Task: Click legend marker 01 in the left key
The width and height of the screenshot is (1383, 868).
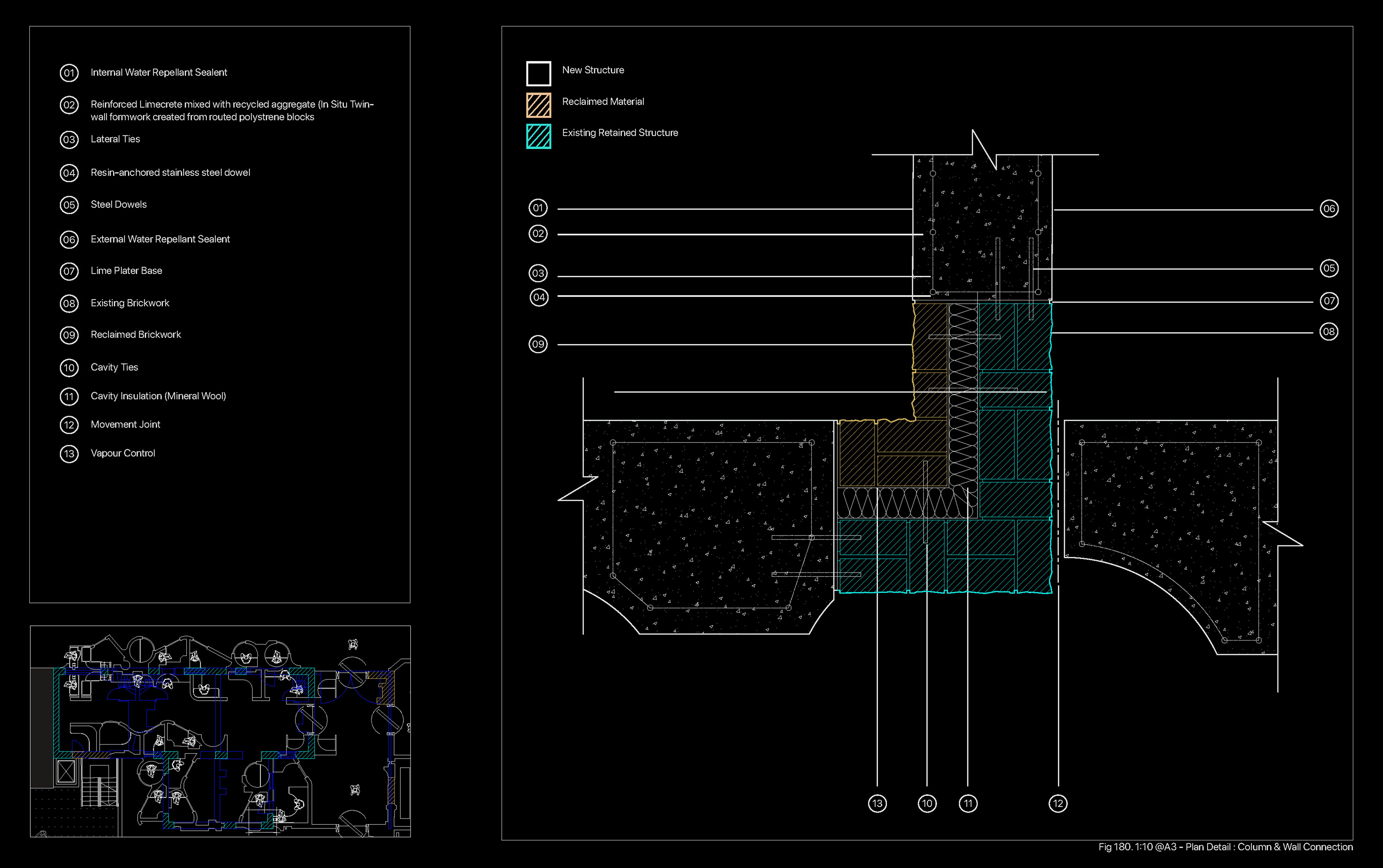Action: [69, 73]
